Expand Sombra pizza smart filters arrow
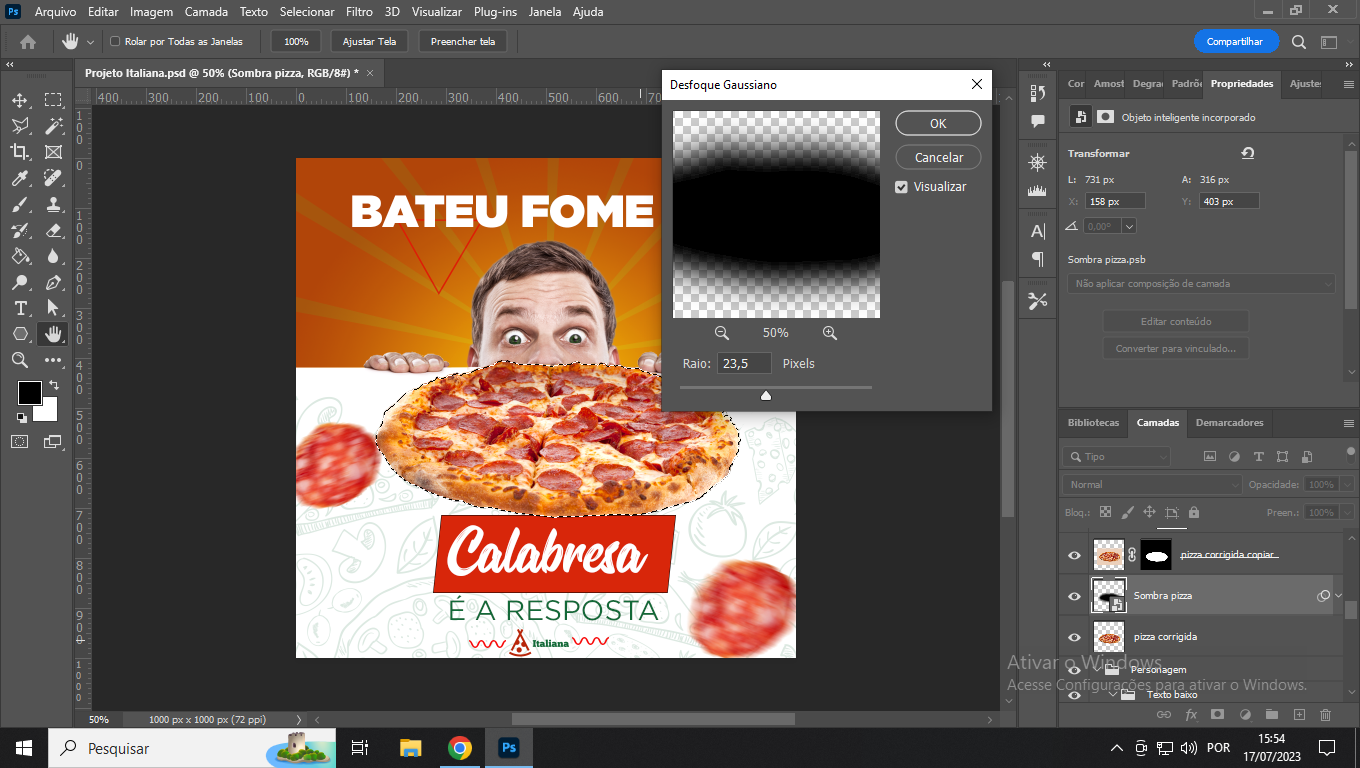 click(x=1338, y=596)
